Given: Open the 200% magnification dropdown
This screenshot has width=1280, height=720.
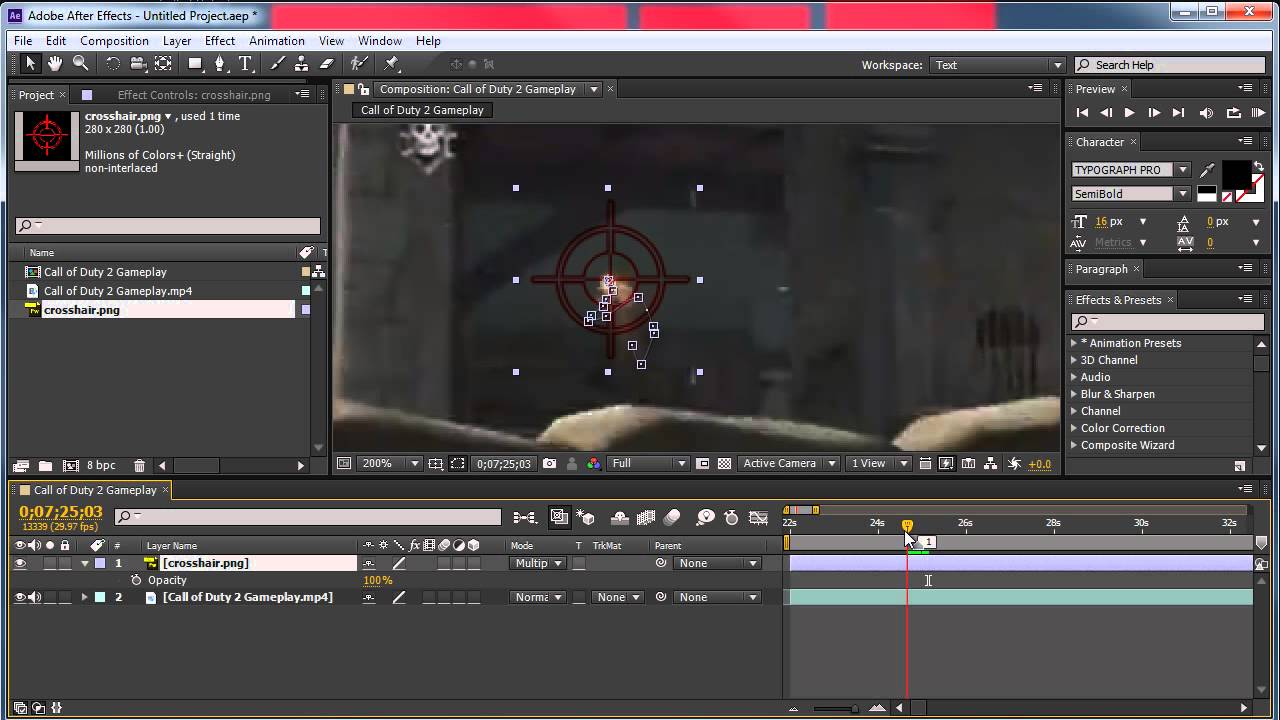Looking at the screenshot, I should [x=390, y=464].
